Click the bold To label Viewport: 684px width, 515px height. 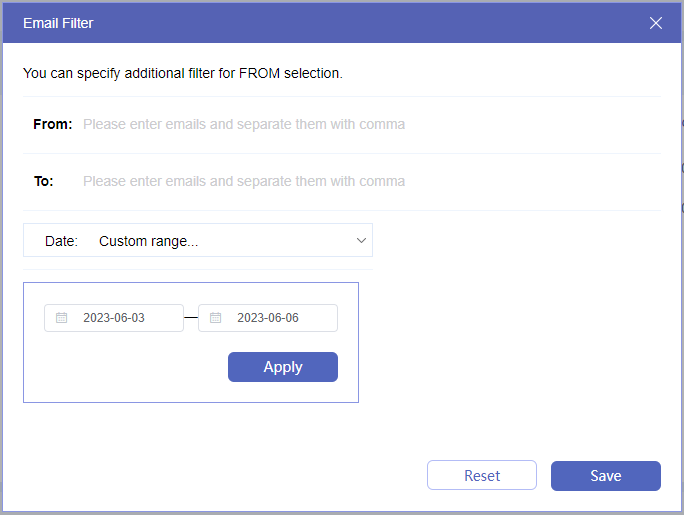tap(43, 182)
